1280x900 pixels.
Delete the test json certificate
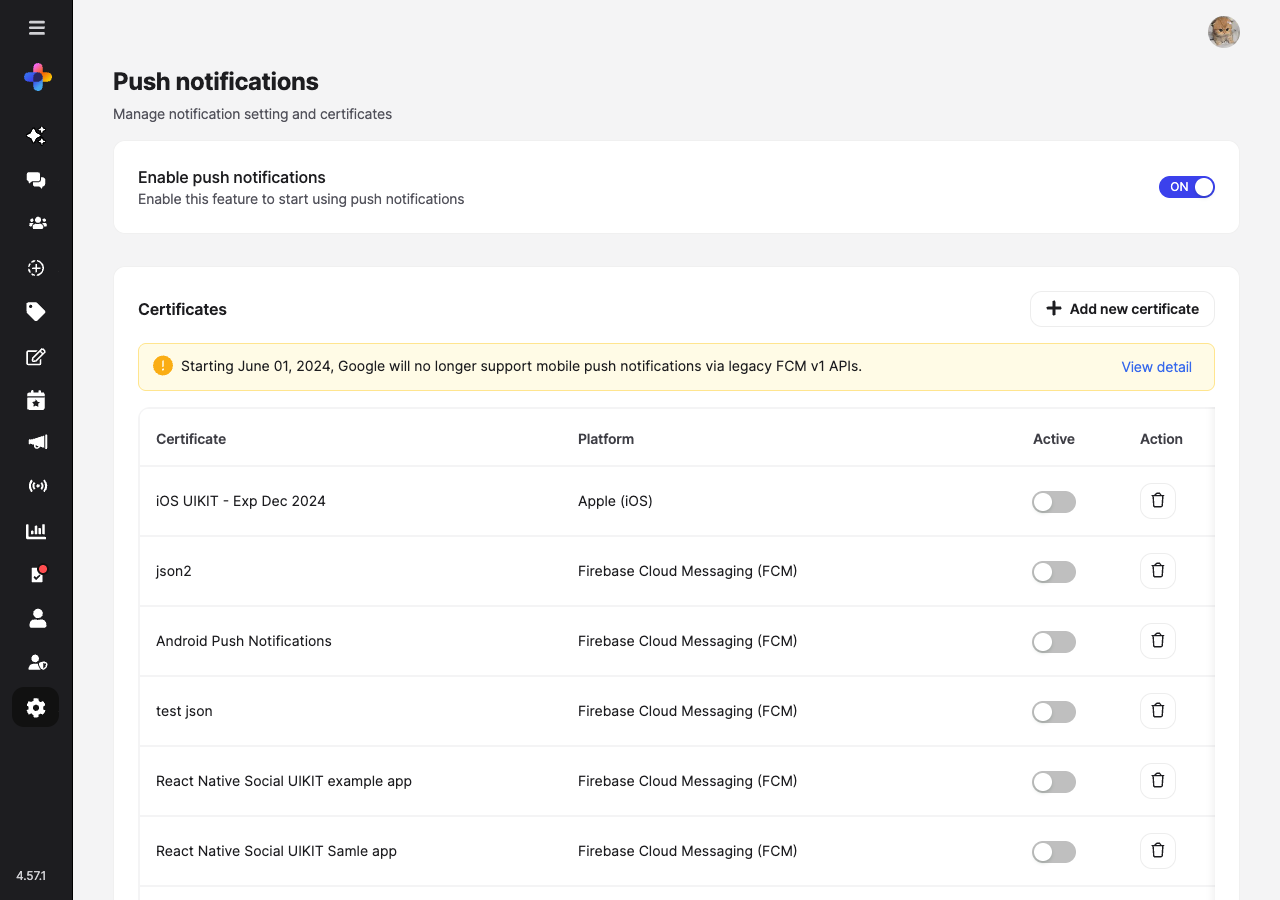coord(1157,710)
